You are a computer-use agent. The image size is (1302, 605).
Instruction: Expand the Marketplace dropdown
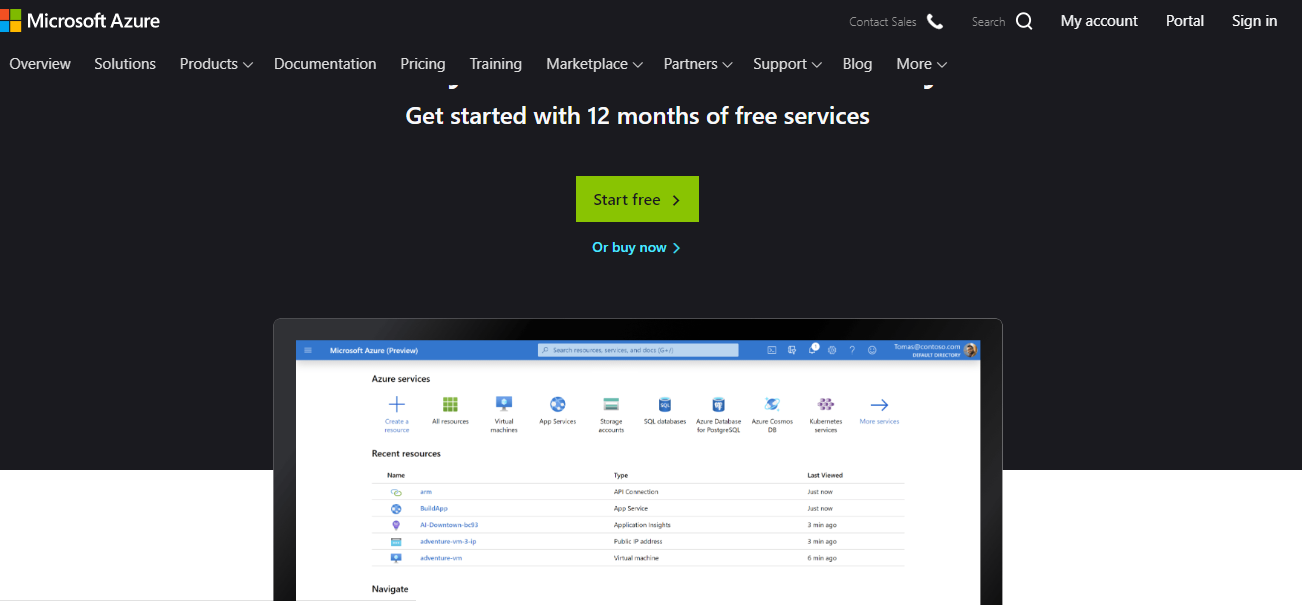(594, 64)
